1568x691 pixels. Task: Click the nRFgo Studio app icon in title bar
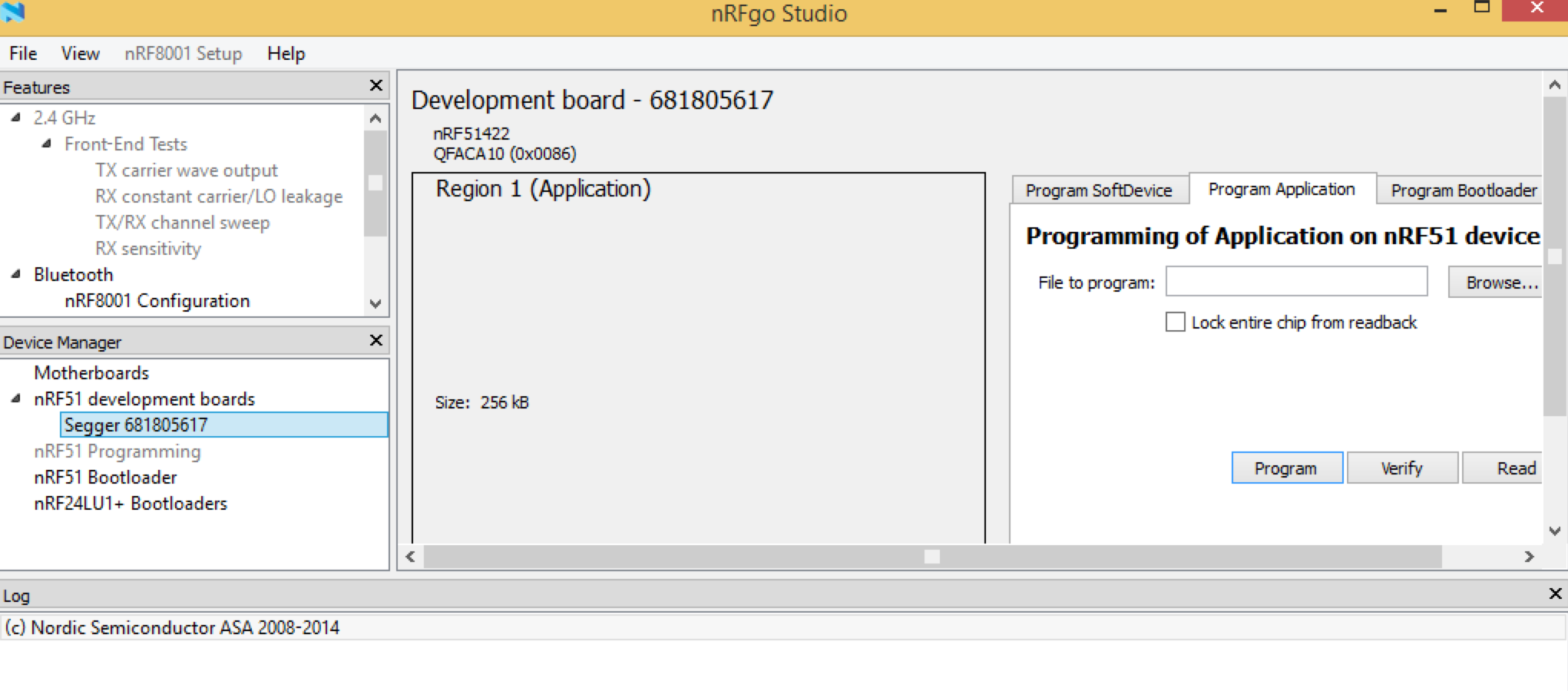pos(13,11)
